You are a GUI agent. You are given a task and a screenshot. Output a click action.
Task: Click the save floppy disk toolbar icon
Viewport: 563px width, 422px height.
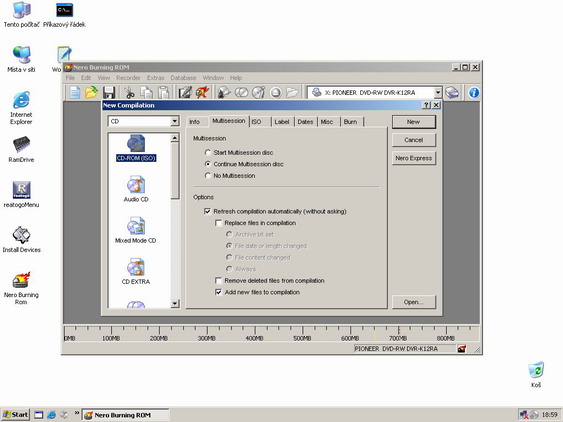pos(109,93)
